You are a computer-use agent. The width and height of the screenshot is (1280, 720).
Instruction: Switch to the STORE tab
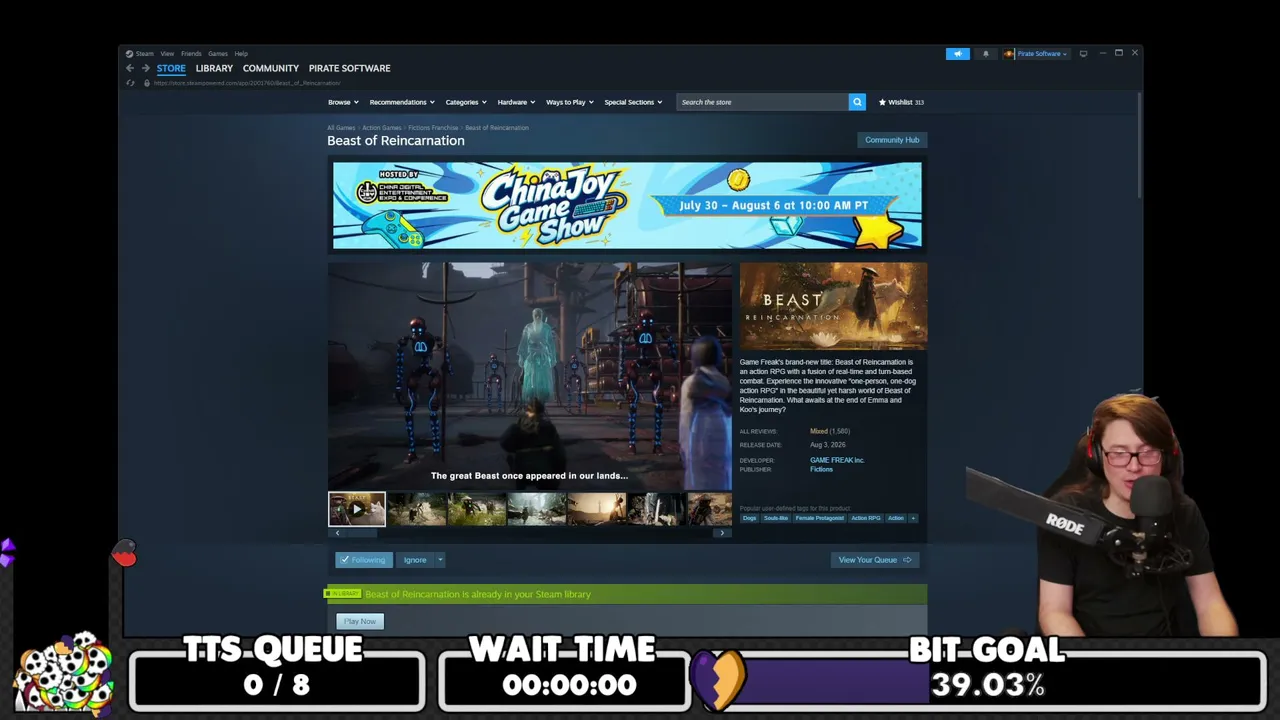[x=171, y=68]
